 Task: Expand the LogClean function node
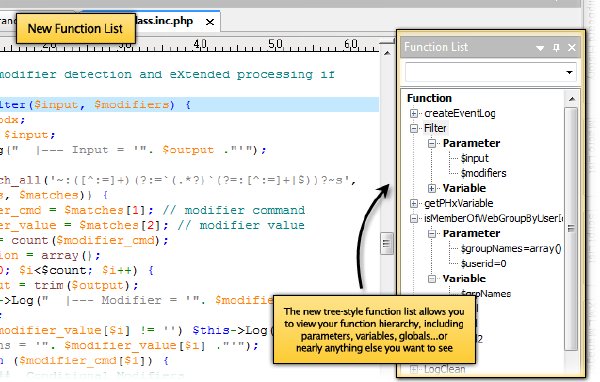(x=414, y=369)
